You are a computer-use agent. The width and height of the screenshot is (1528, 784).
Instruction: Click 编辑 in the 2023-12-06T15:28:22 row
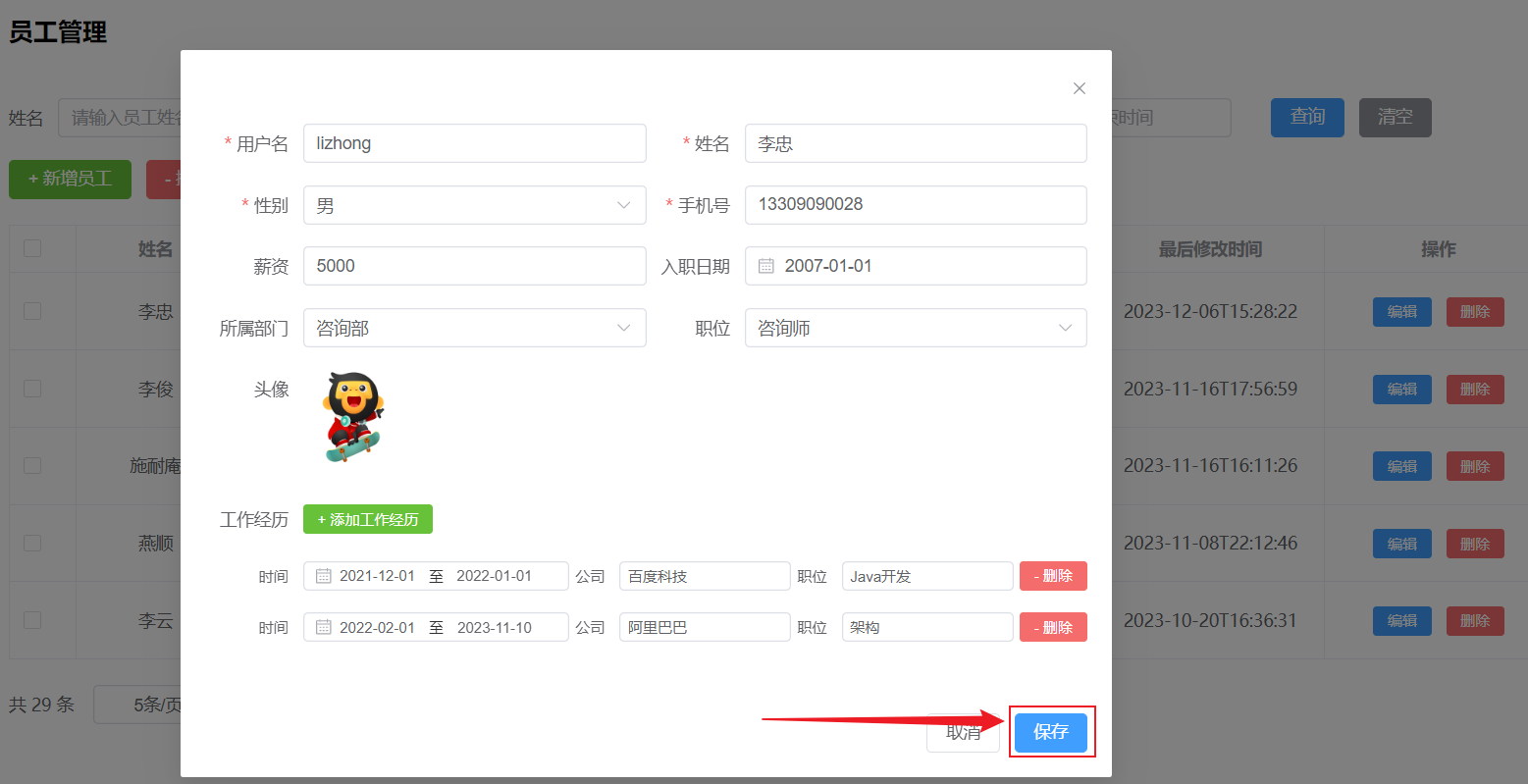click(x=1401, y=312)
